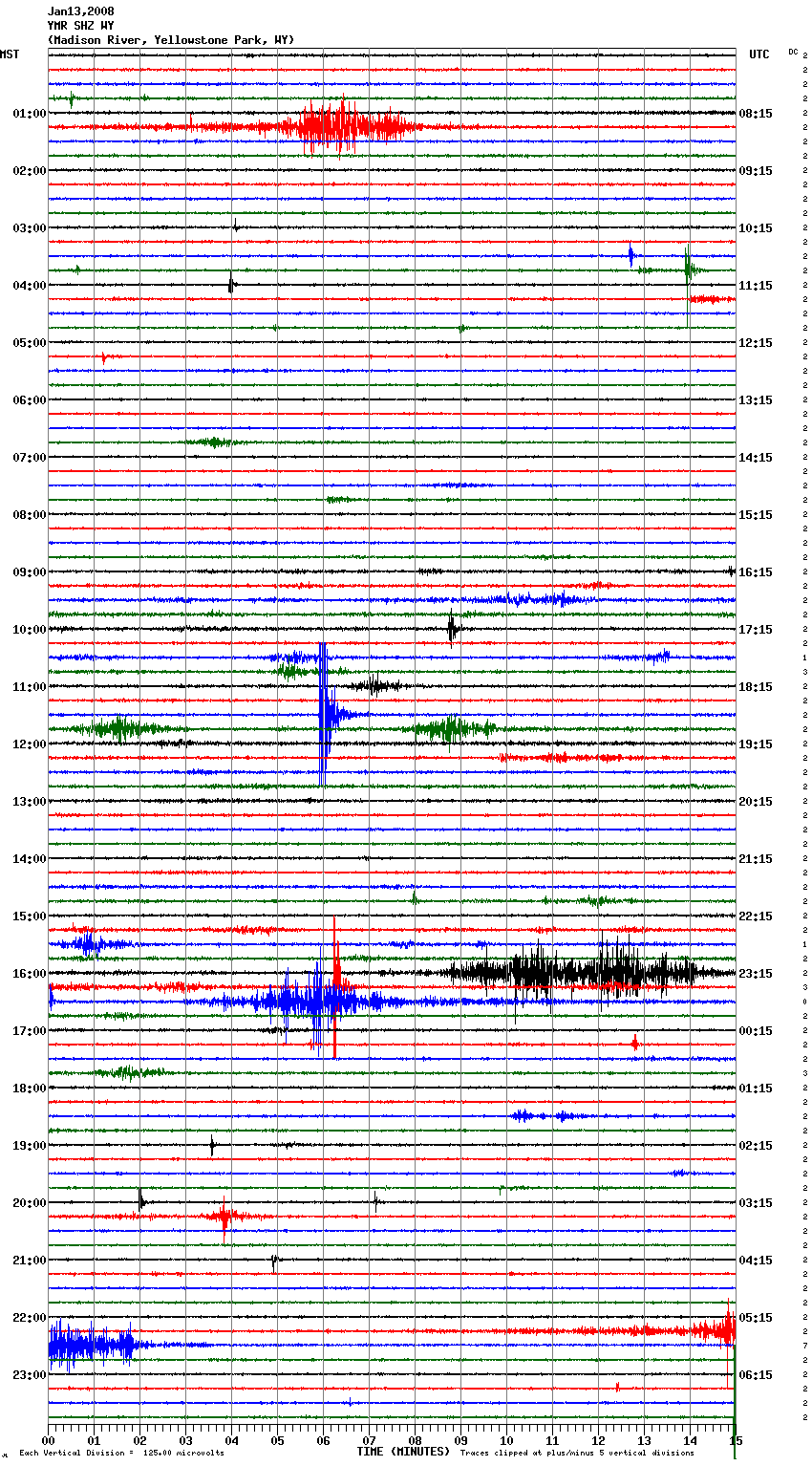Viewport: 812px width, 1466px height.
Task: Click the large black burst on 16:00 trace
Action: click(x=583, y=974)
